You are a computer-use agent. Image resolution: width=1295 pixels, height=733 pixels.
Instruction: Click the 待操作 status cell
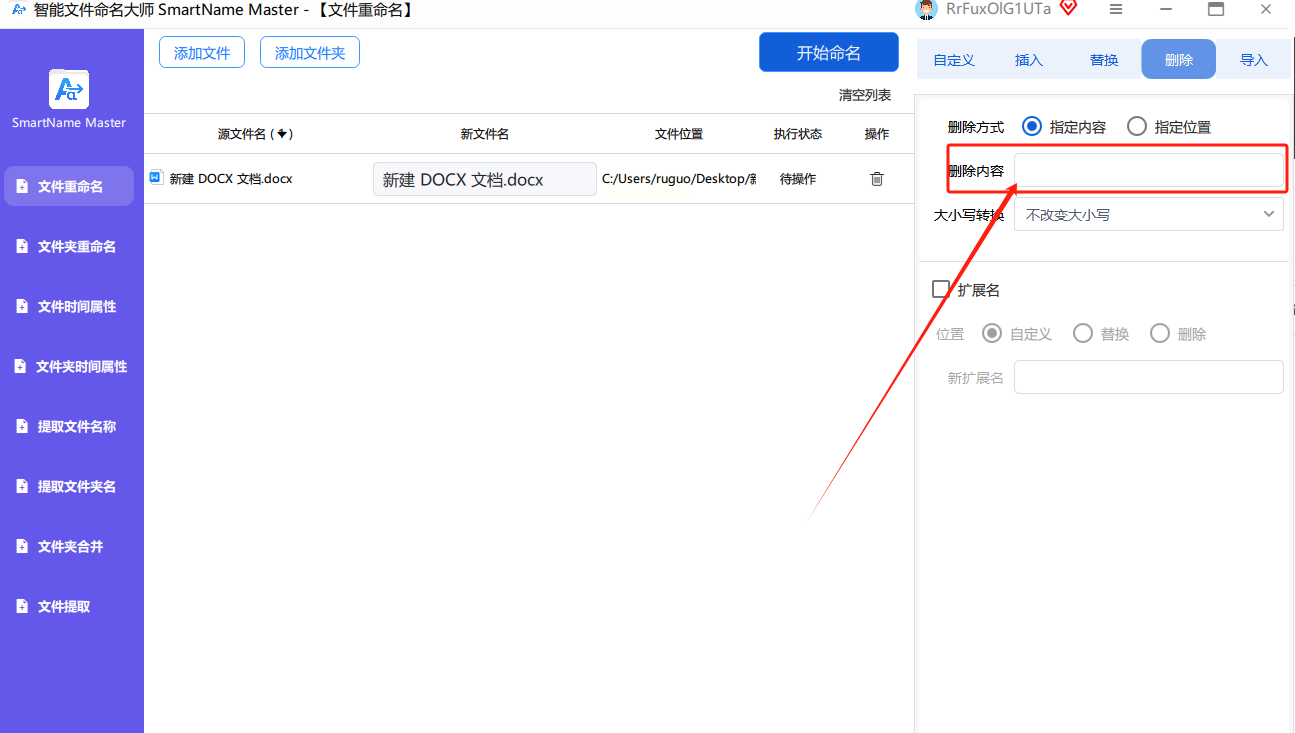coord(798,179)
